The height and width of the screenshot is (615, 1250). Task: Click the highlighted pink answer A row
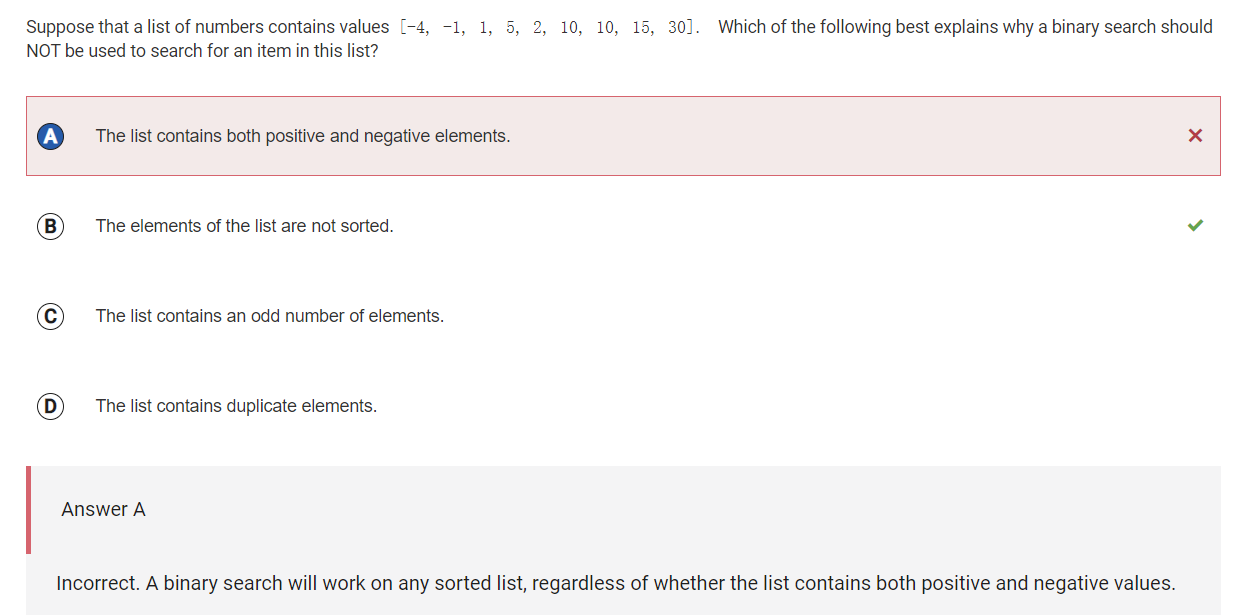[623, 136]
